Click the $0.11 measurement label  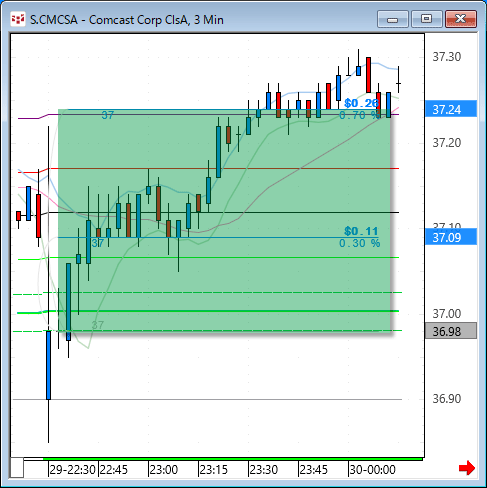click(x=361, y=231)
